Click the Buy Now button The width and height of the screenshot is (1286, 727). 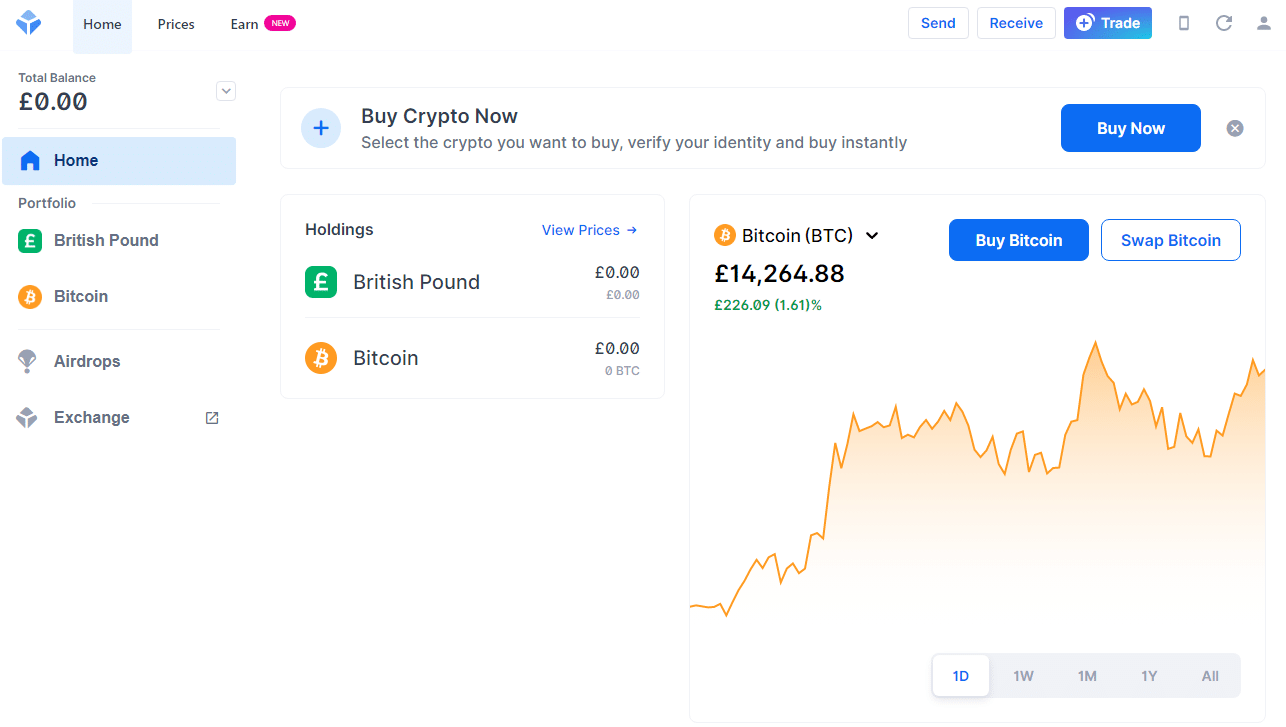(x=1131, y=128)
